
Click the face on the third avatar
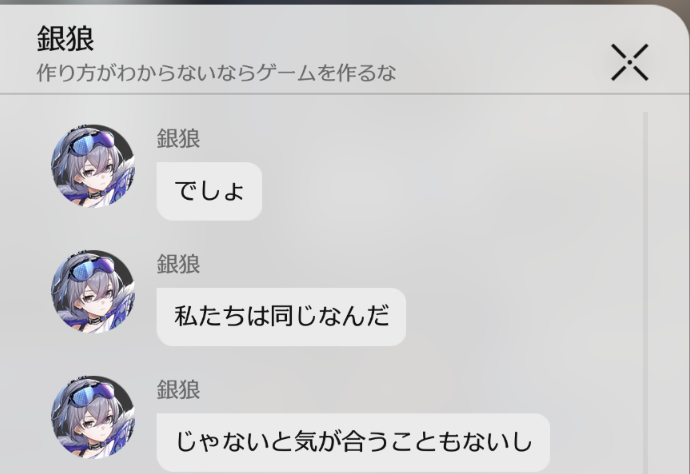tap(94, 425)
